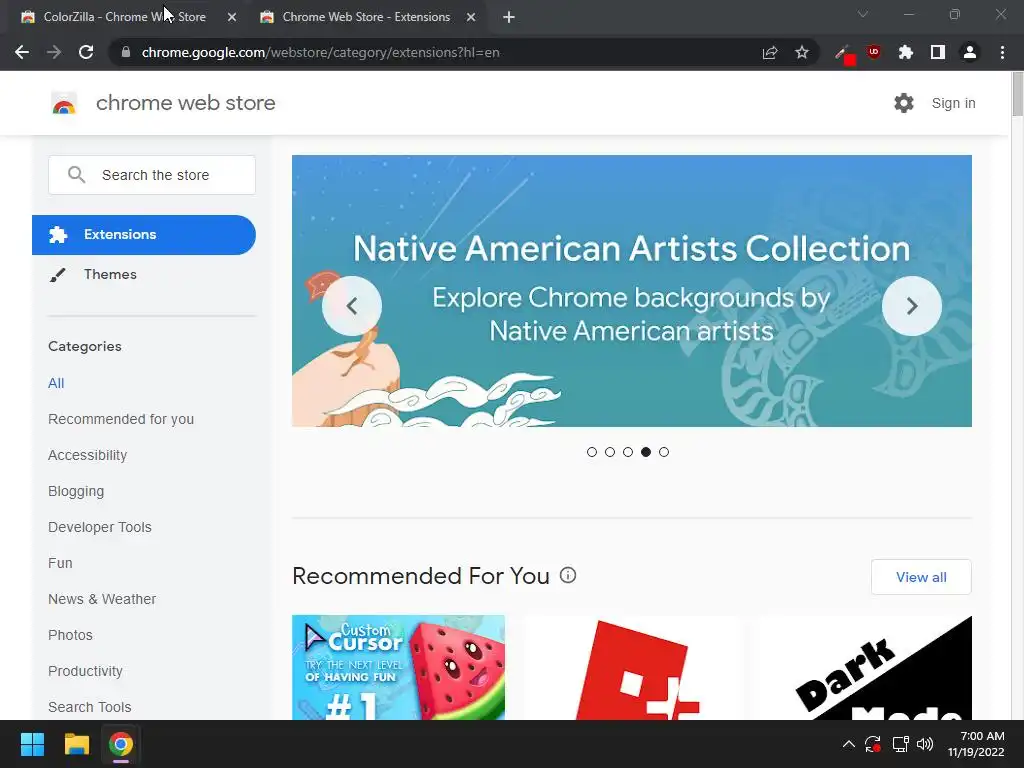Go back to the previous page
Screen dimensions: 1024x768
click(x=22, y=52)
